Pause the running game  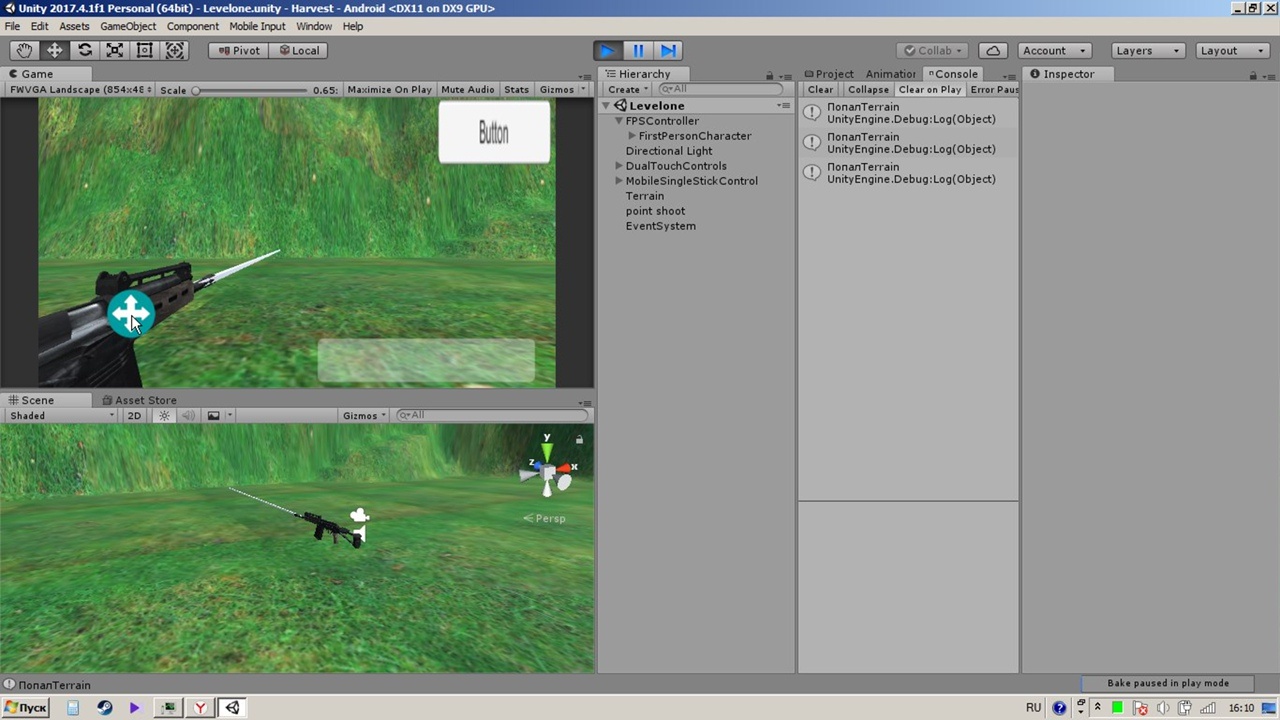tap(638, 50)
